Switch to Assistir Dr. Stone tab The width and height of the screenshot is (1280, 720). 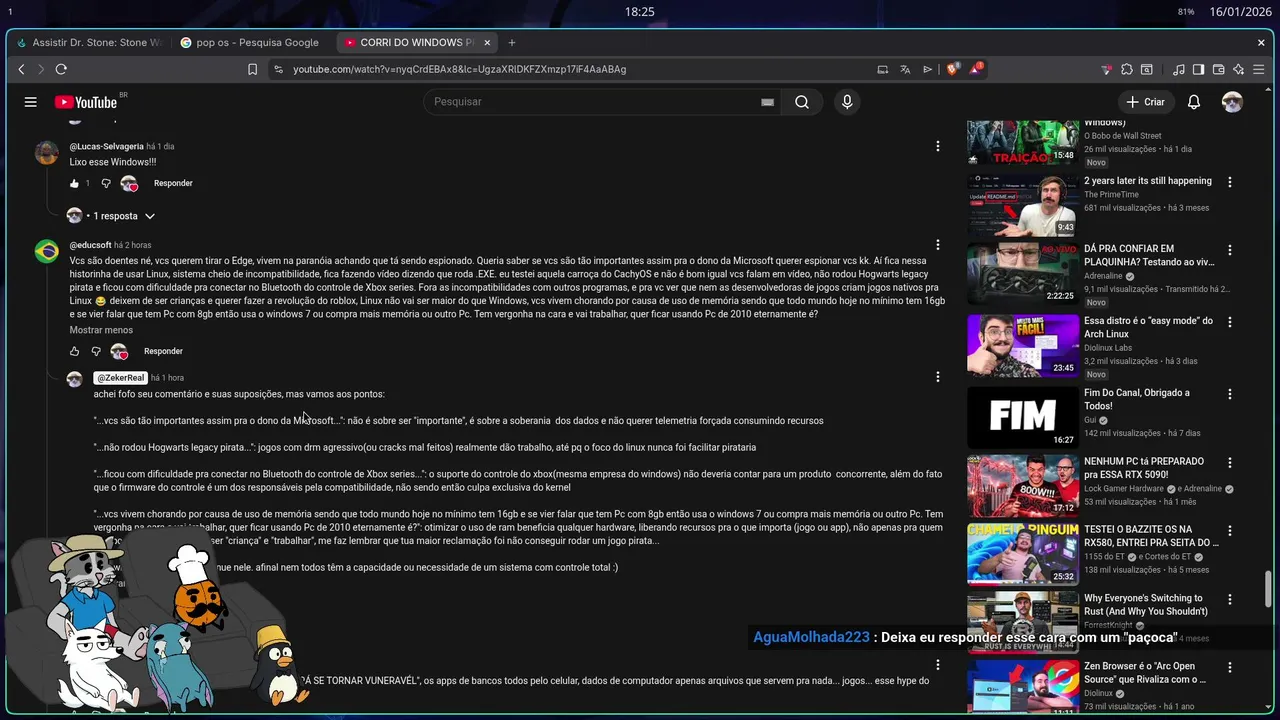tap(89, 43)
